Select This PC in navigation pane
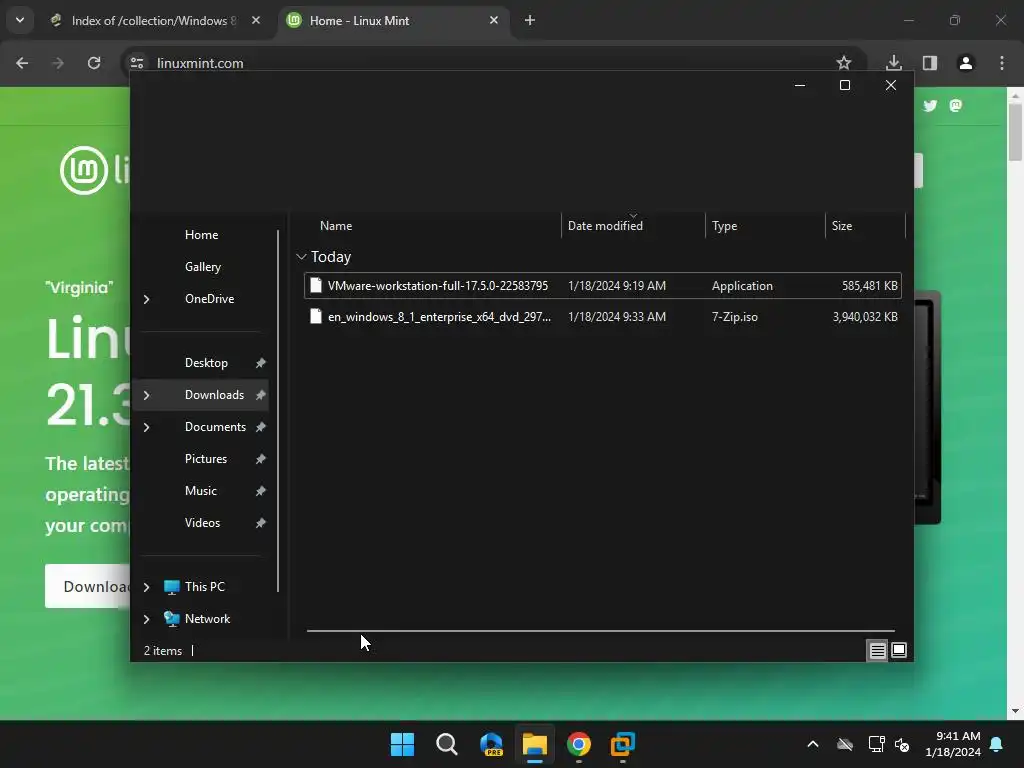The width and height of the screenshot is (1024, 768). [x=204, y=587]
